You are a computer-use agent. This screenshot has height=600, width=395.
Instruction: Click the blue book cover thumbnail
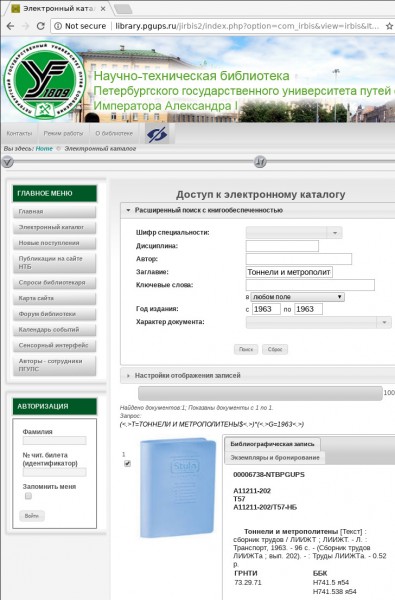[178, 488]
